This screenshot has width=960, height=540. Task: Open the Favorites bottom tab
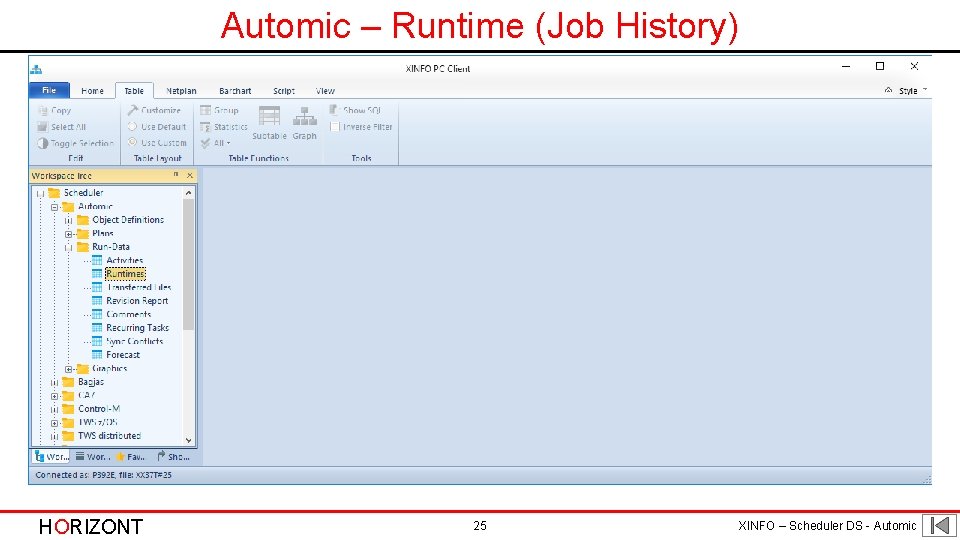point(130,457)
